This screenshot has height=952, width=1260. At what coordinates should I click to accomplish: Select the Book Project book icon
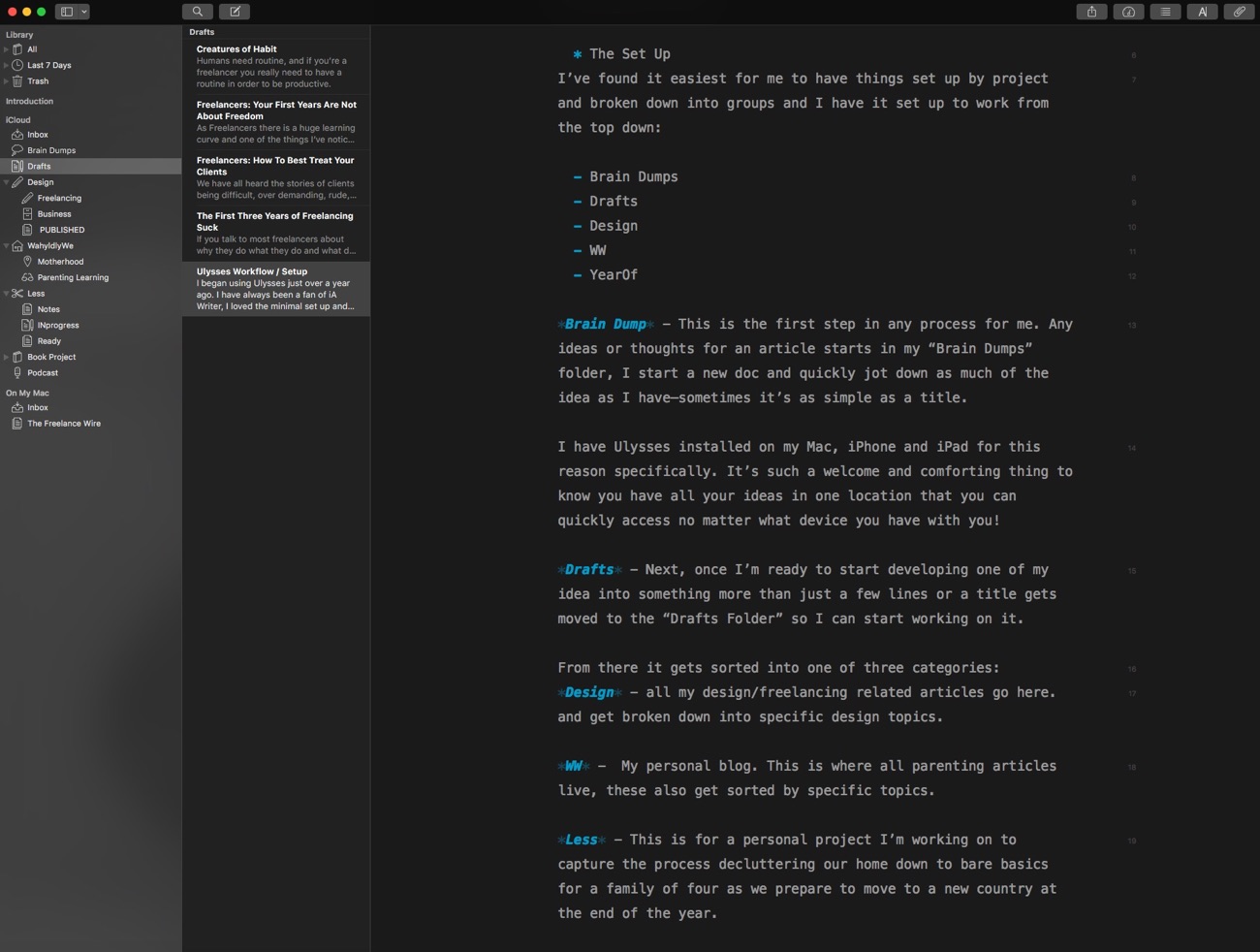(x=17, y=357)
